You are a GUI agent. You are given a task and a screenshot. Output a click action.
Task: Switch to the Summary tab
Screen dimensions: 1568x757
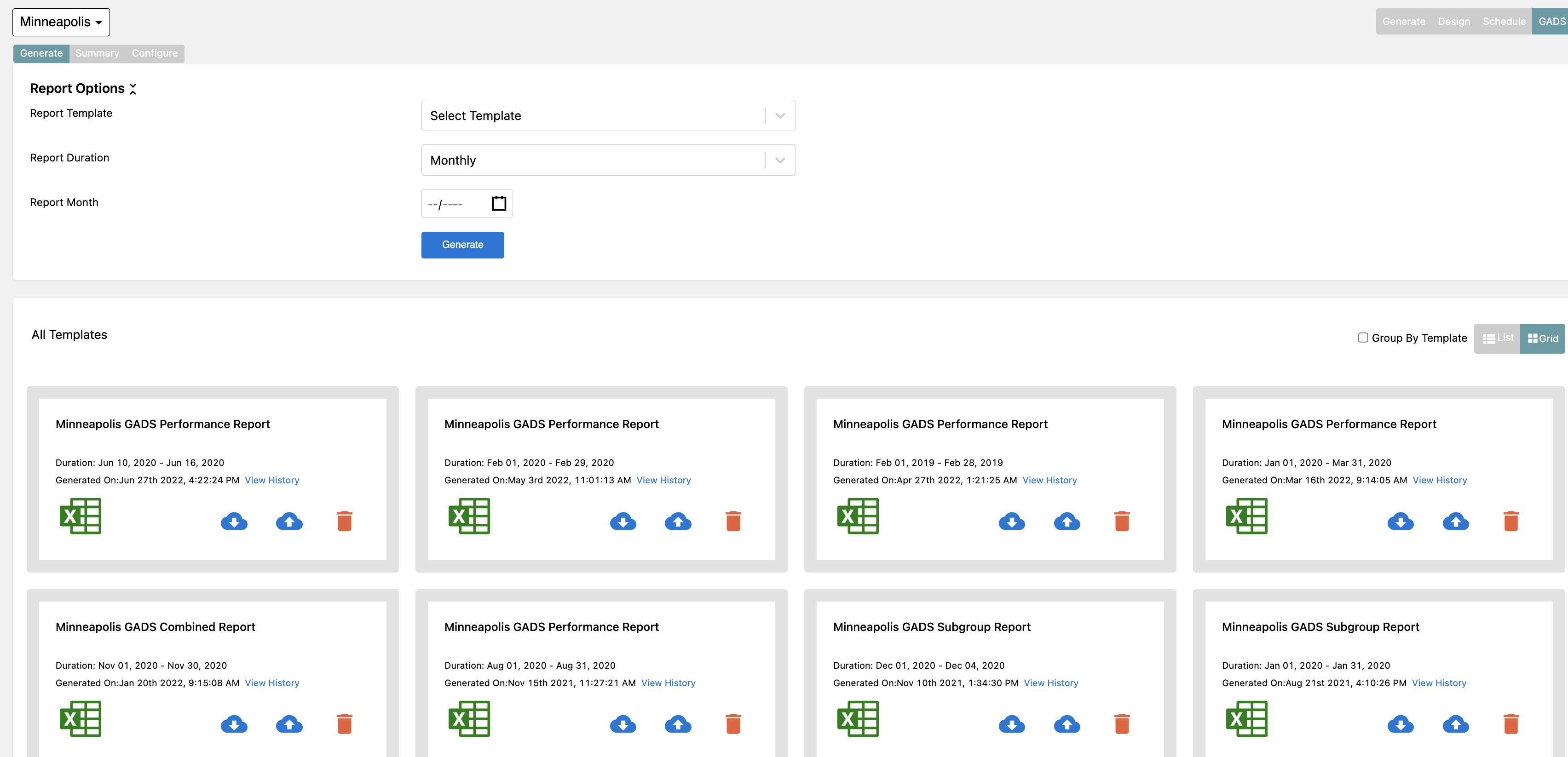coord(97,53)
